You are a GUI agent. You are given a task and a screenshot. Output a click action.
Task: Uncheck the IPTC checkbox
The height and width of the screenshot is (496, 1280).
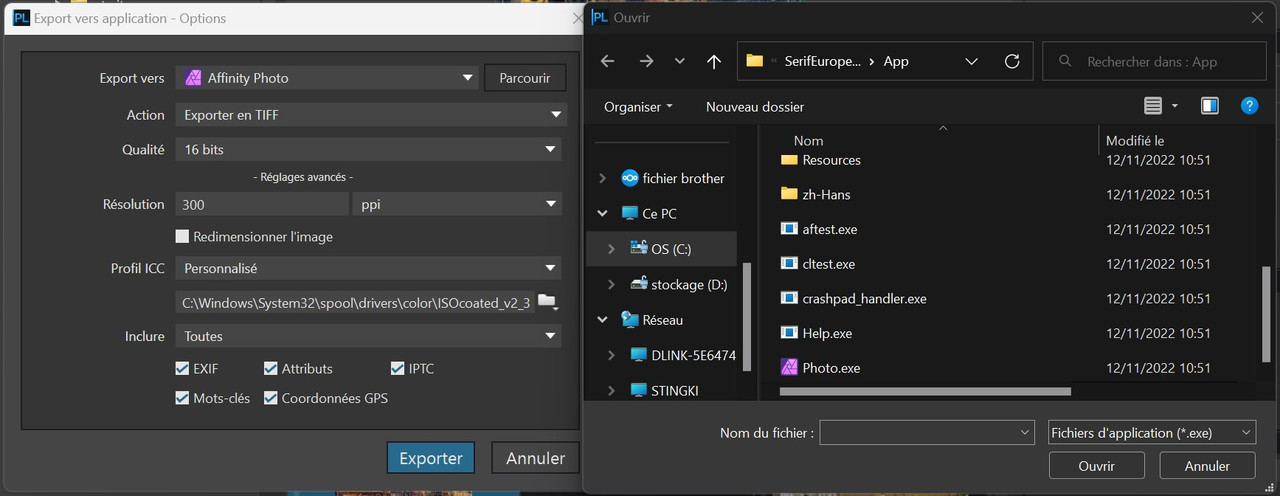tap(398, 368)
